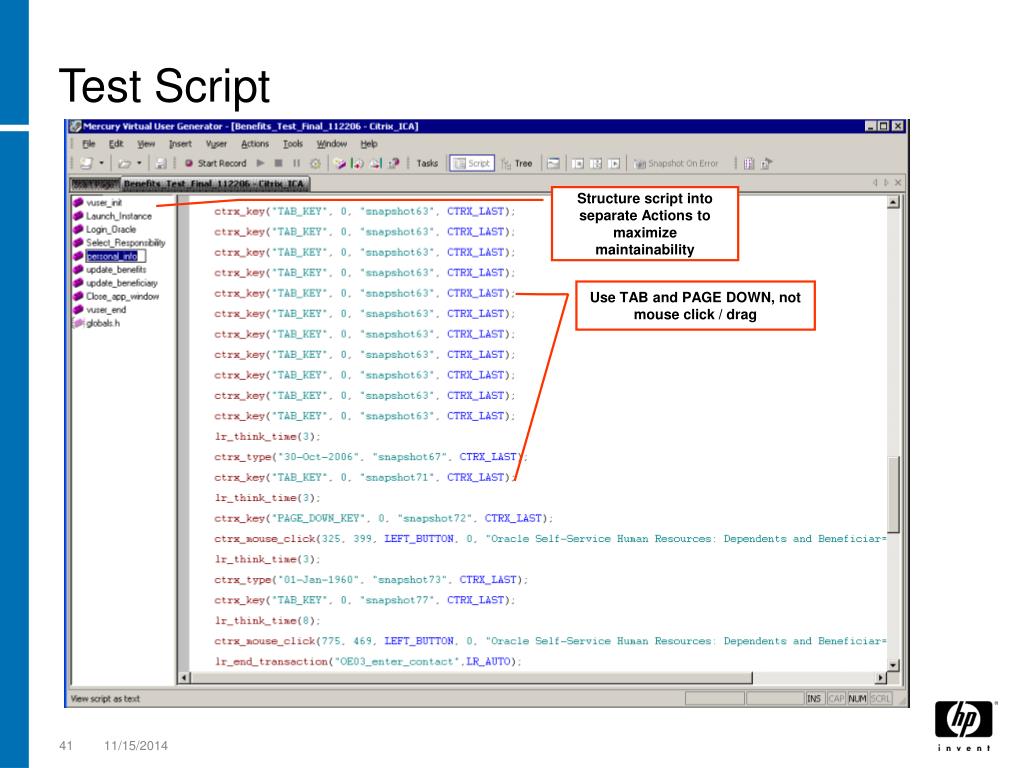This screenshot has width=1024, height=768.
Task: Click the lr_end_transaction code line
Action: click(x=368, y=662)
